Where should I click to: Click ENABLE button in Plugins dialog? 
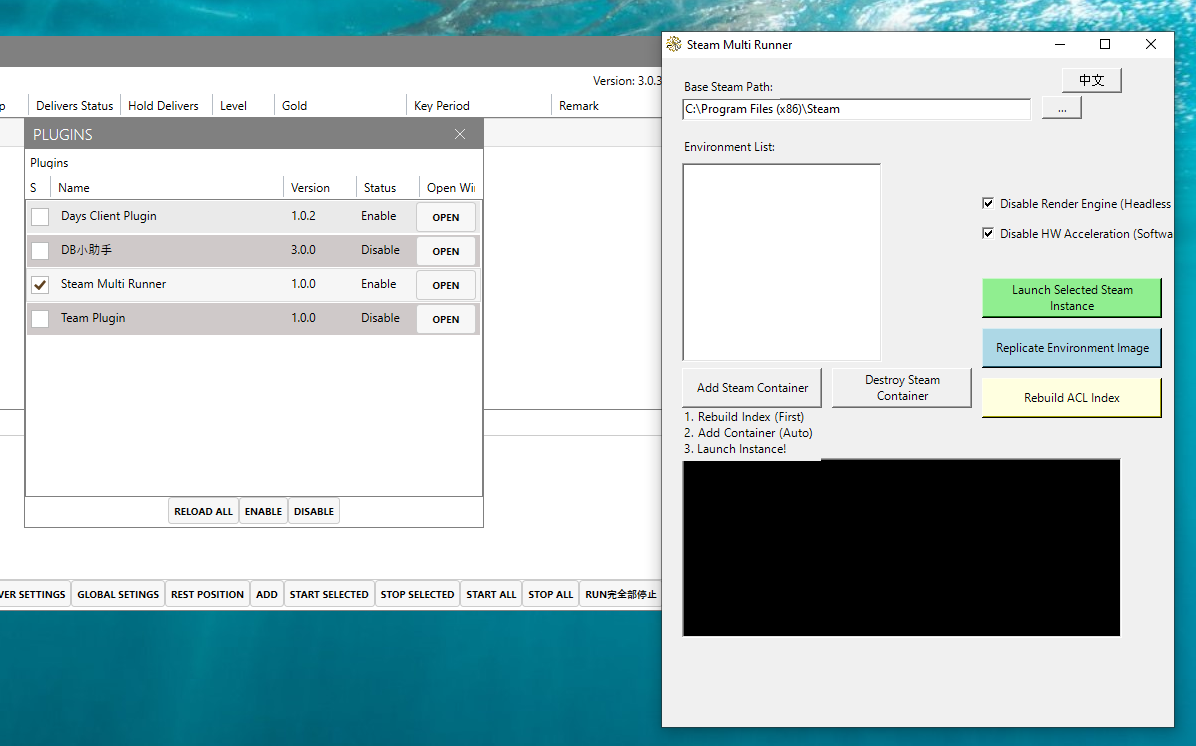[263, 511]
